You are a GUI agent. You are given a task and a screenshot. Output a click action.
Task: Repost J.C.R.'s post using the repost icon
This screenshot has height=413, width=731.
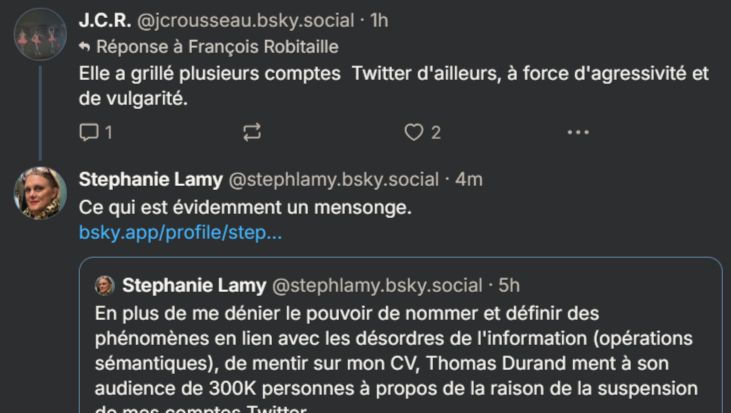click(252, 131)
